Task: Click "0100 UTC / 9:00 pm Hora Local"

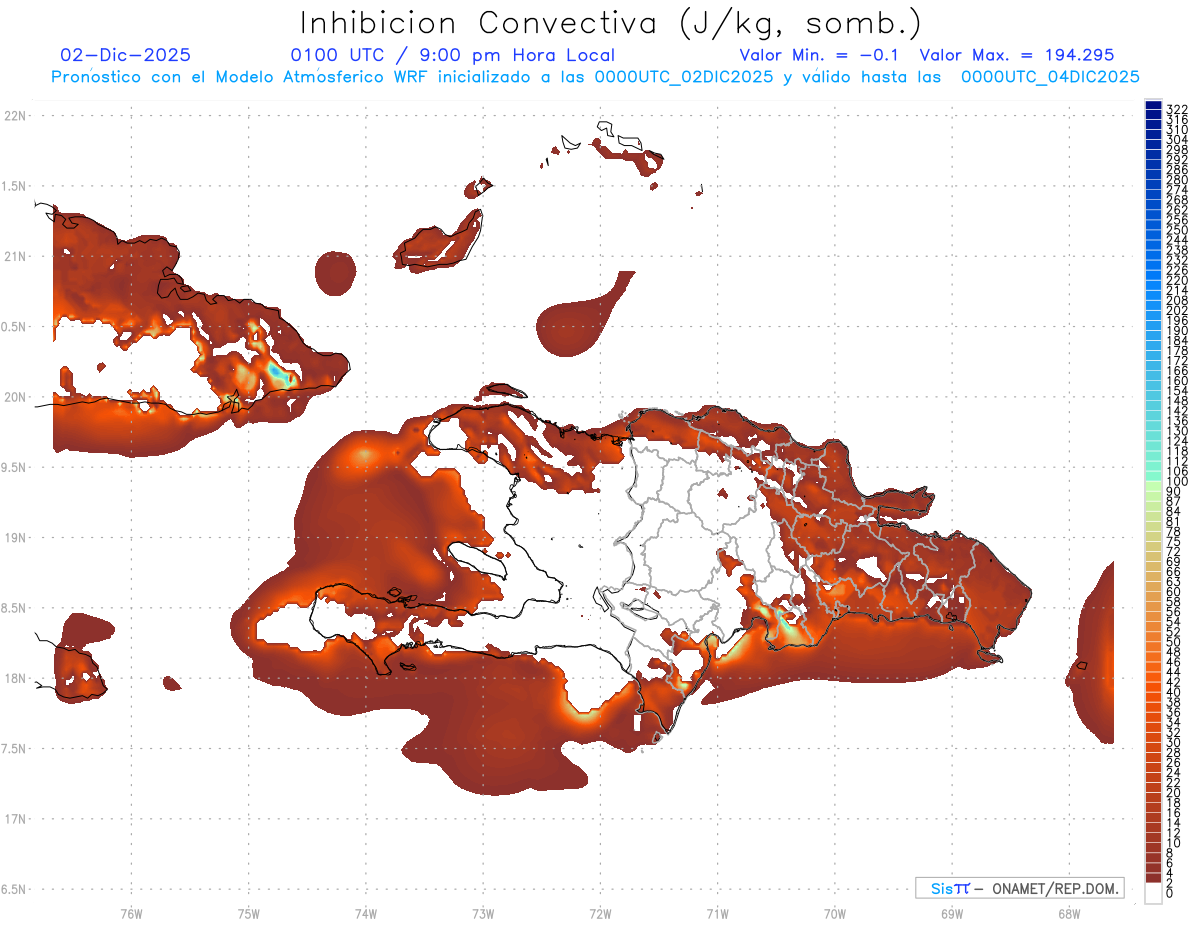Action: [x=452, y=56]
